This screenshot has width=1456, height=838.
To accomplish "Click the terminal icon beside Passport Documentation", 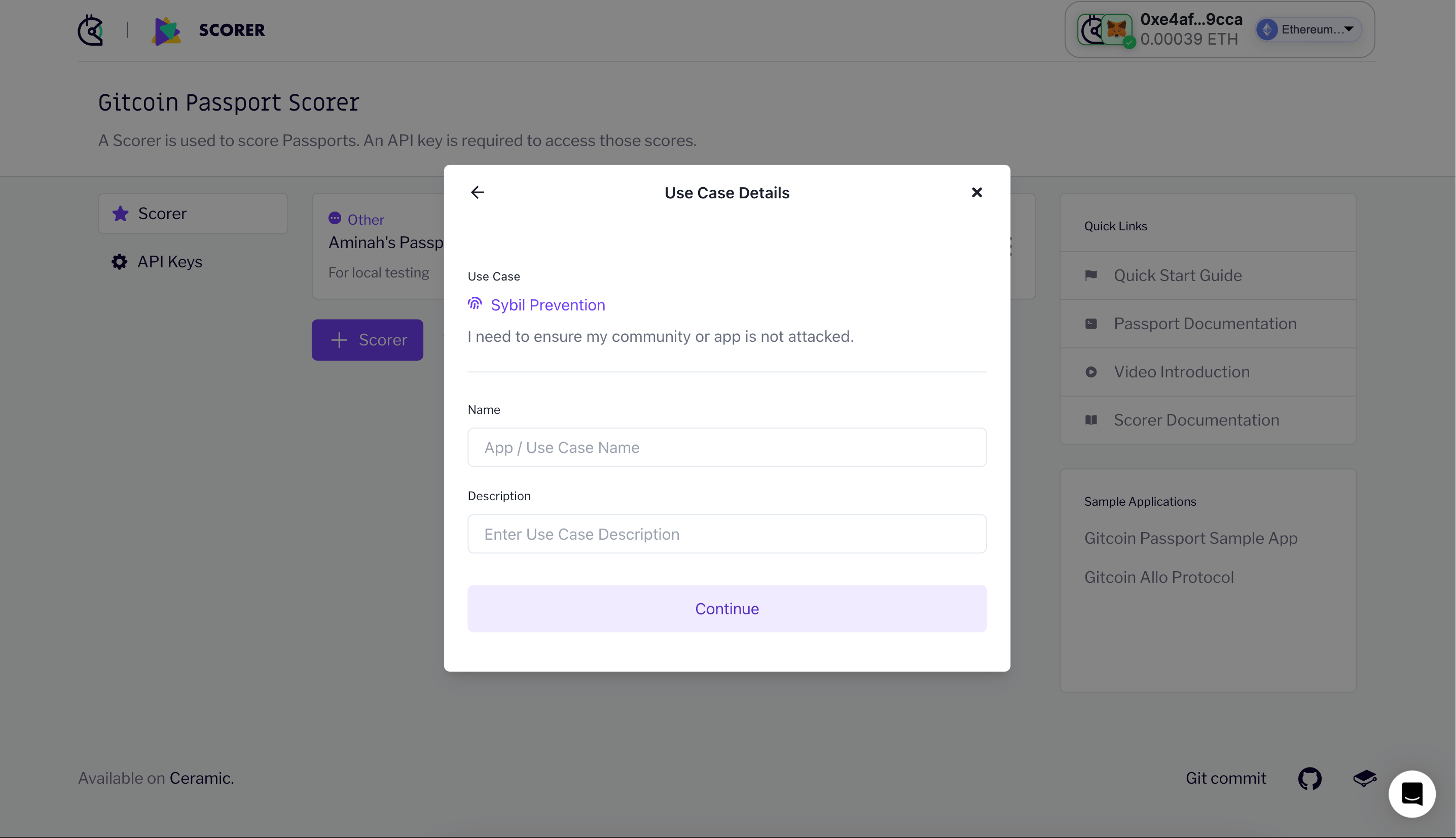I will (1091, 324).
